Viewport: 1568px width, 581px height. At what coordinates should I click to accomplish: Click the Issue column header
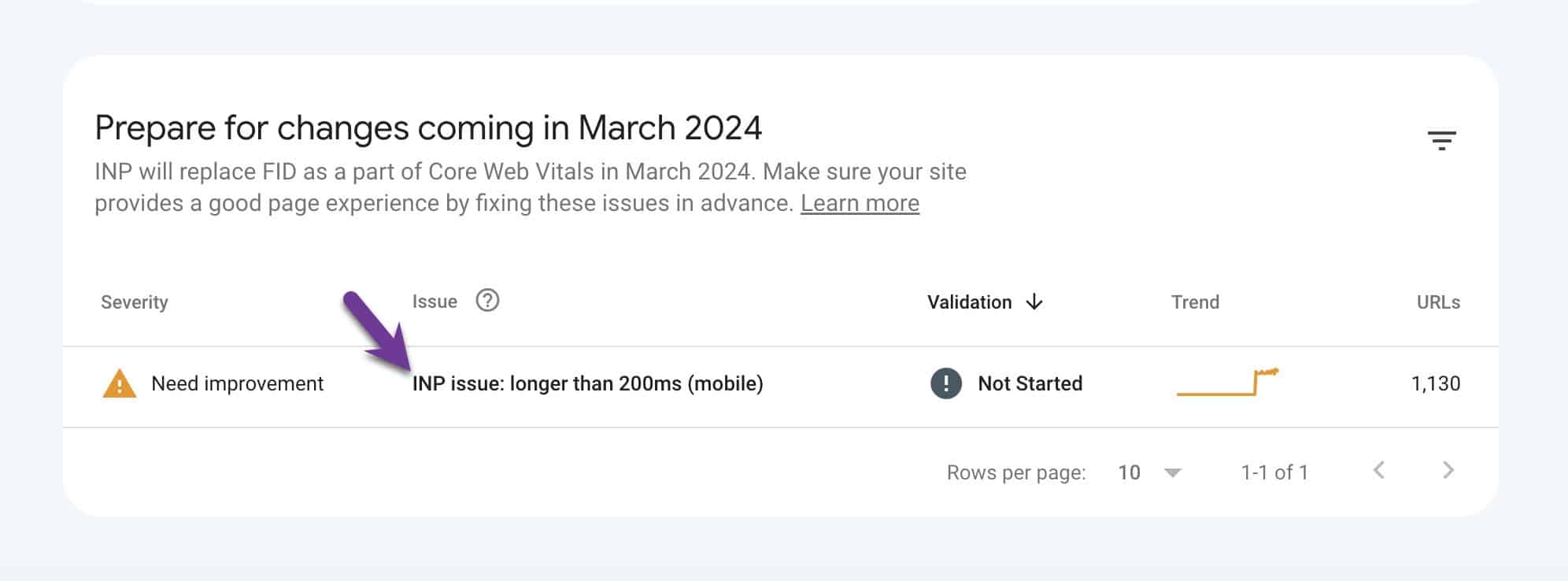[435, 302]
